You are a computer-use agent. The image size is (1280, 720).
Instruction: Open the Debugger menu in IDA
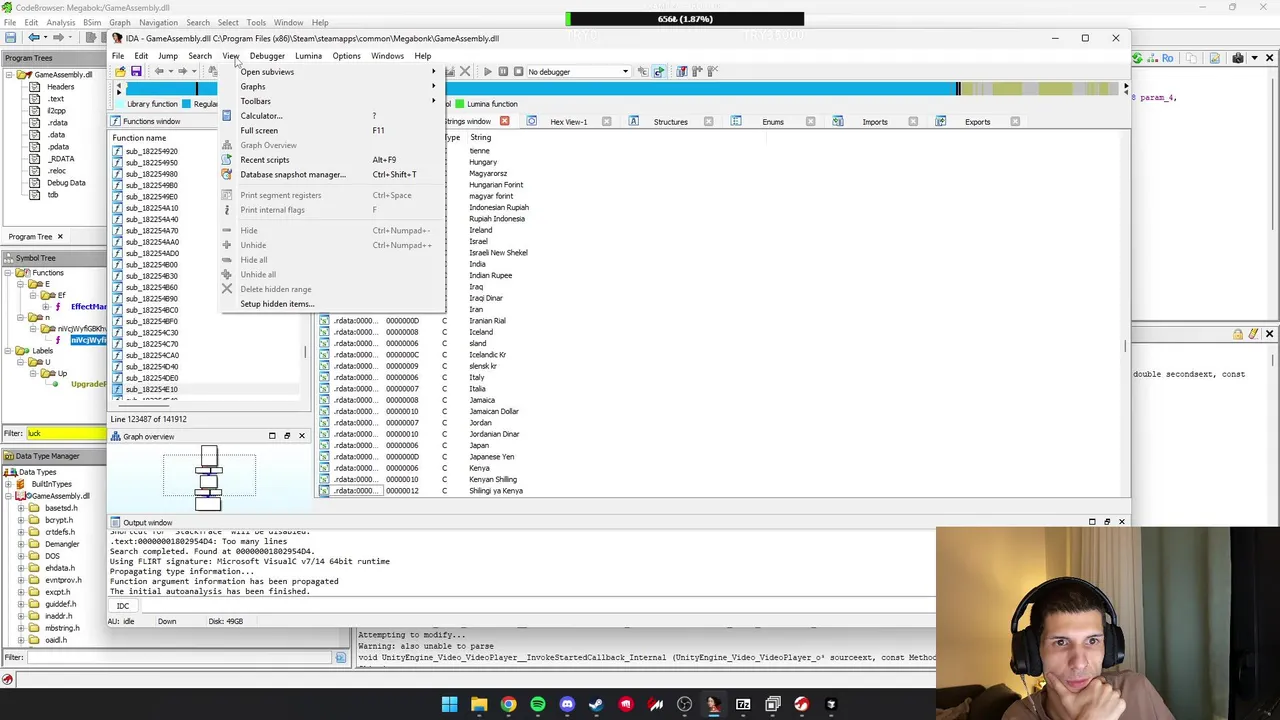[x=267, y=56]
